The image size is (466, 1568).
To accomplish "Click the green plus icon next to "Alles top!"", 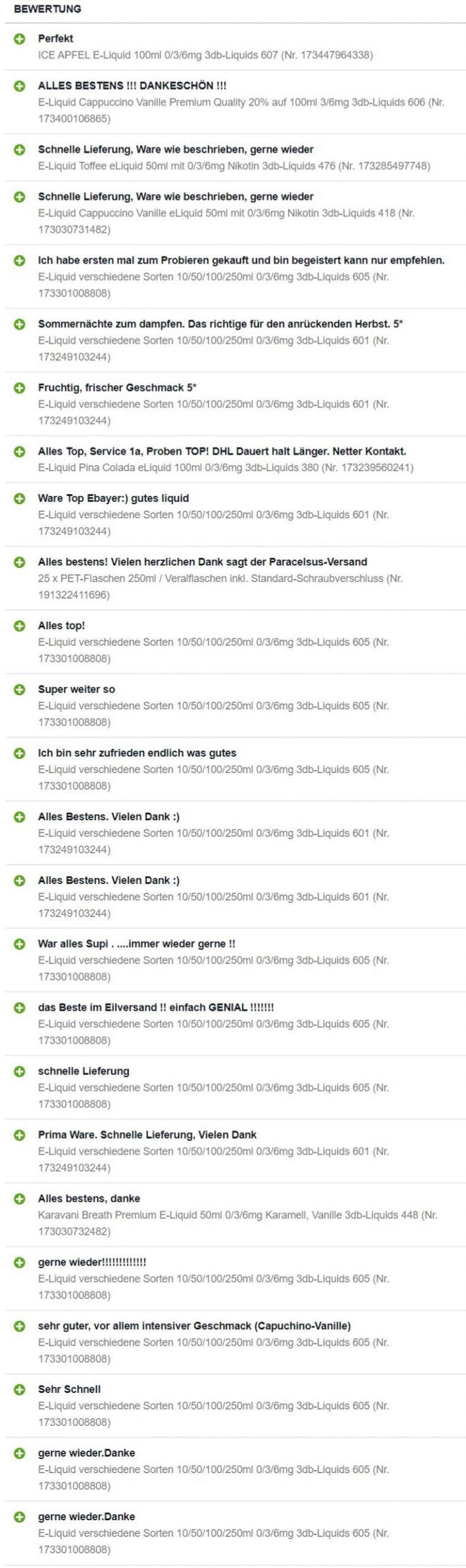I will (20, 626).
